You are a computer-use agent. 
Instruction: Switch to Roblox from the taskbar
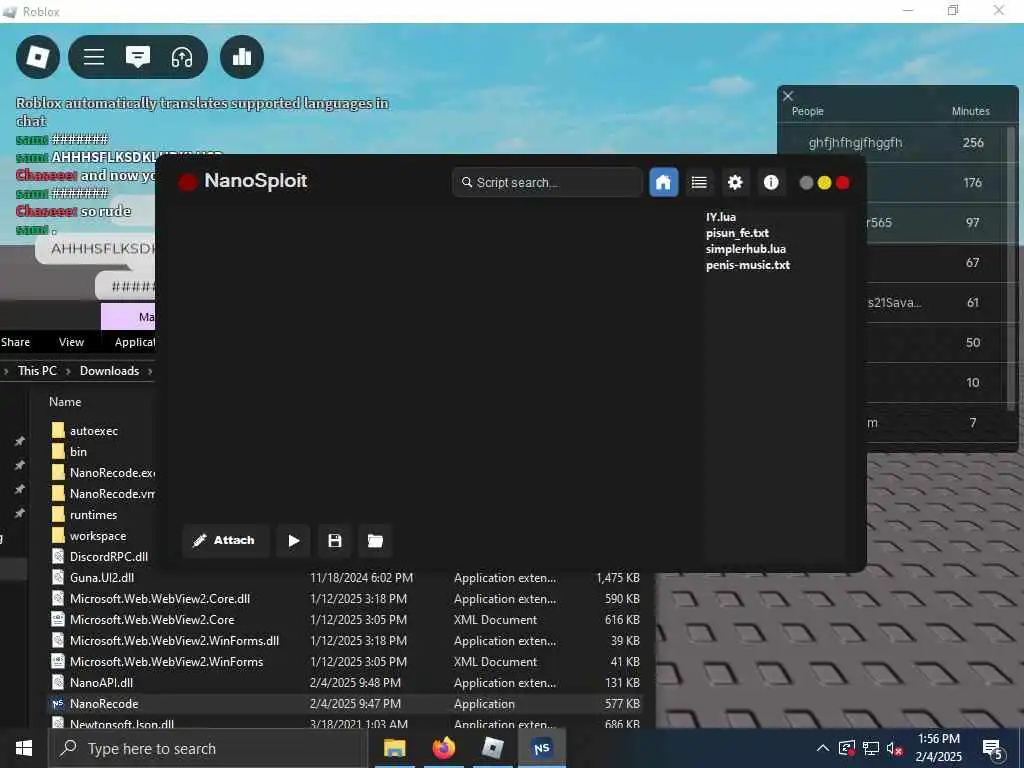492,748
